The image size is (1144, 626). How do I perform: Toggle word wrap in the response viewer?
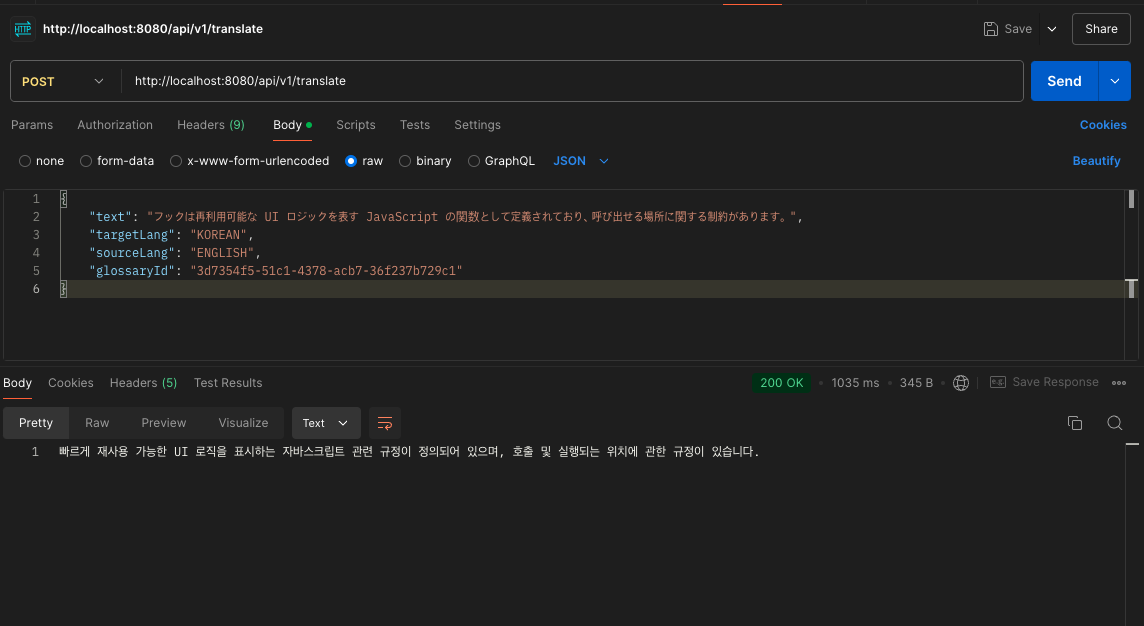pyautogui.click(x=385, y=423)
